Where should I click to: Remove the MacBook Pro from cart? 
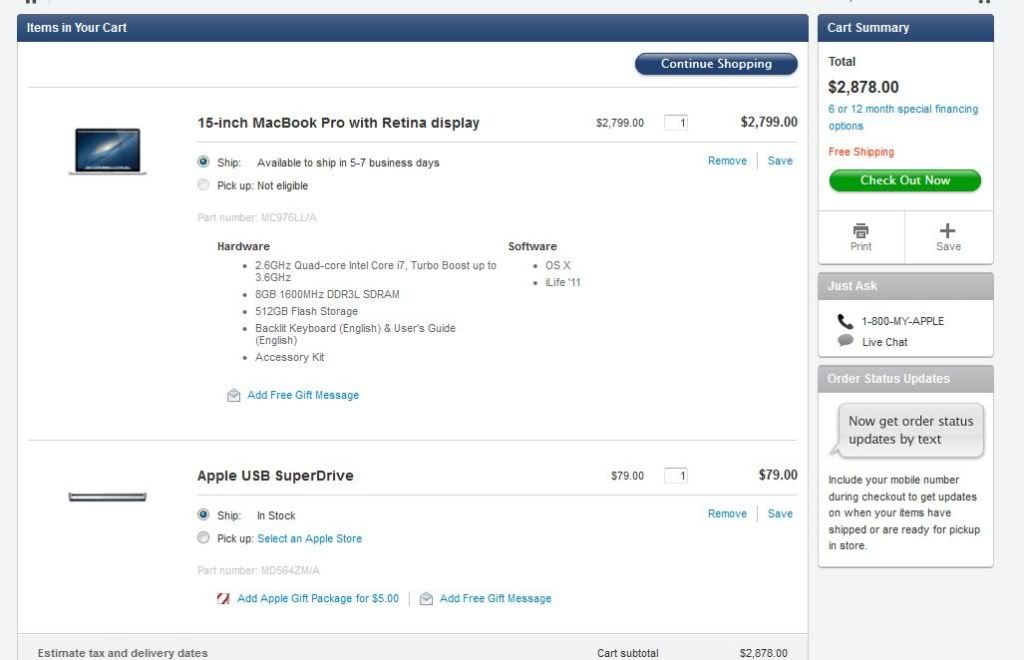click(727, 161)
